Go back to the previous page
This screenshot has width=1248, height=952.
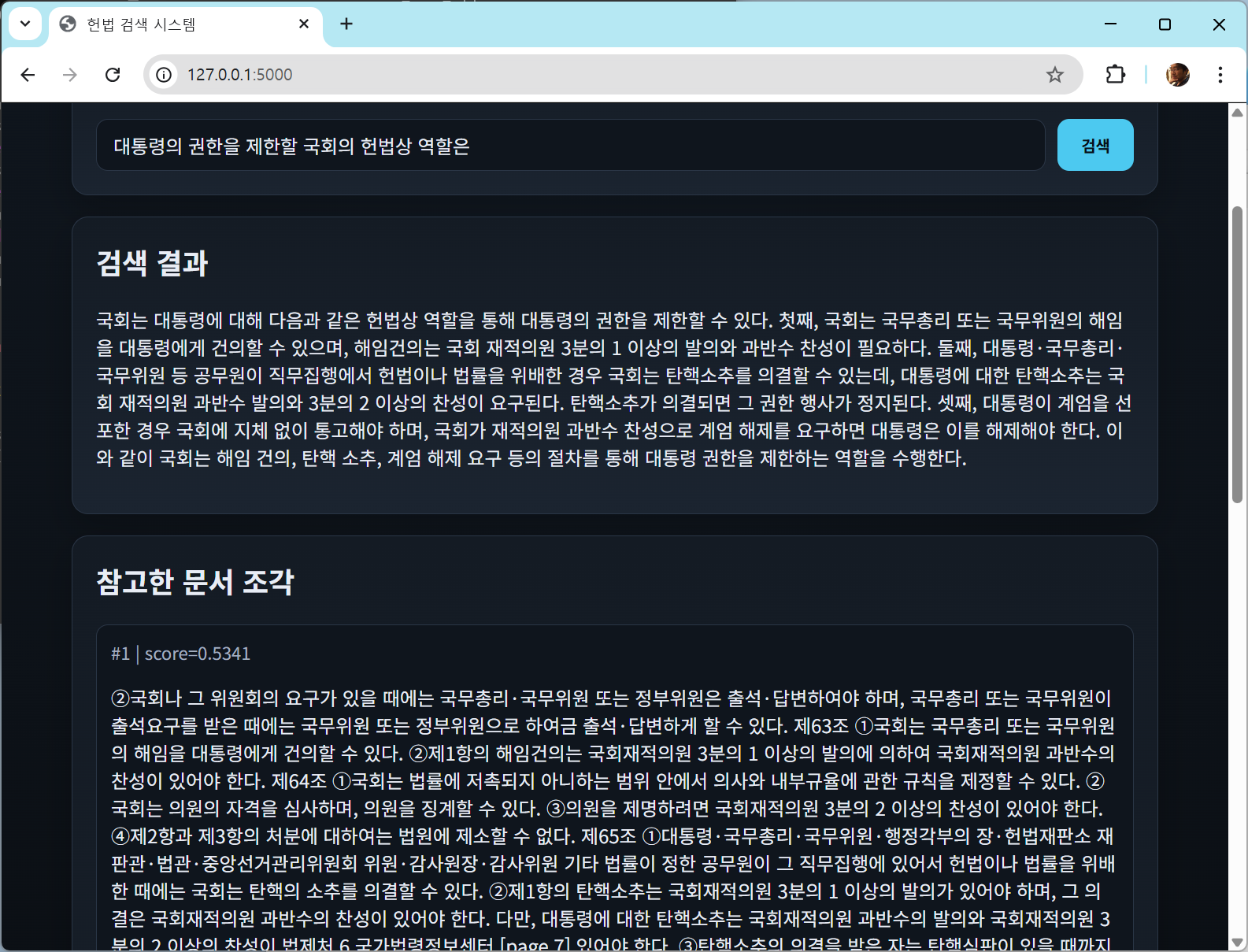click(28, 75)
